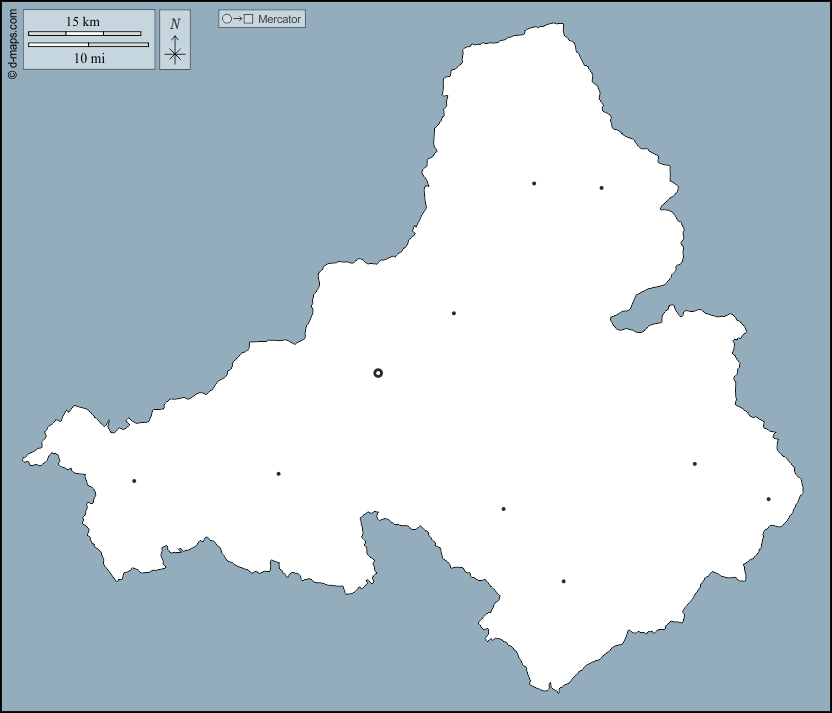This screenshot has width=832, height=713.
Task: Click the kilometre scale bar
Action: click(84, 33)
